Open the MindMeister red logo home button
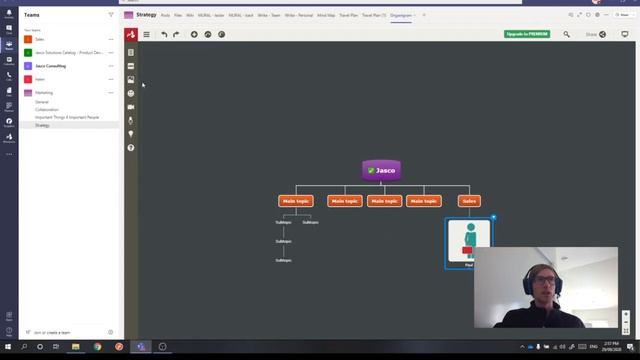Image resolution: width=640 pixels, height=360 pixels. point(131,35)
